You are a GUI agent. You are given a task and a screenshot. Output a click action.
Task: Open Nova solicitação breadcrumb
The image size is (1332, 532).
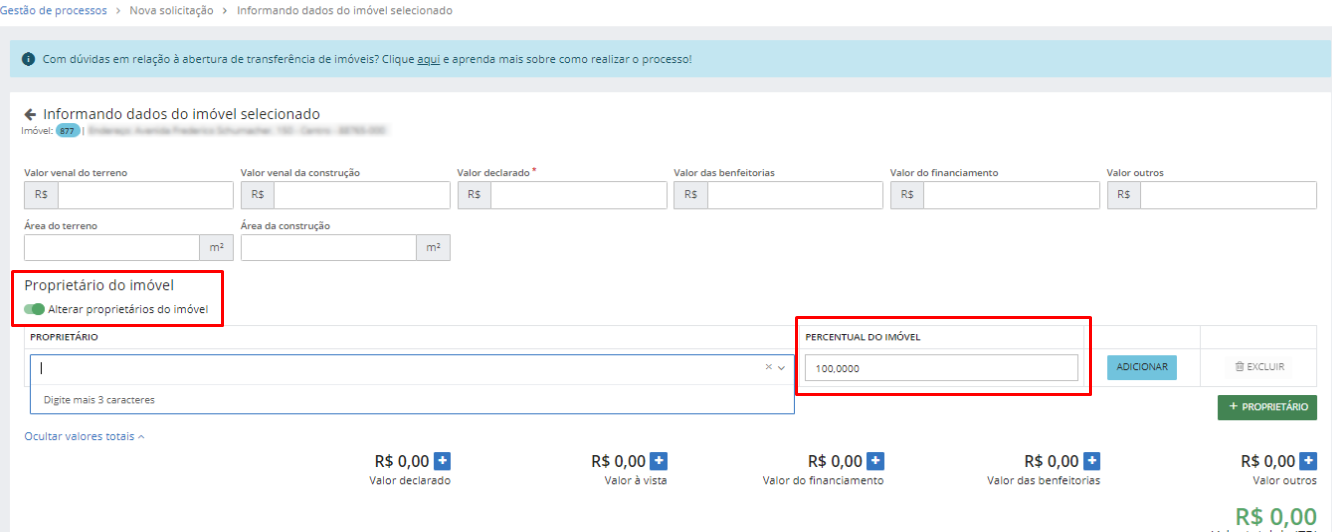pyautogui.click(x=171, y=10)
